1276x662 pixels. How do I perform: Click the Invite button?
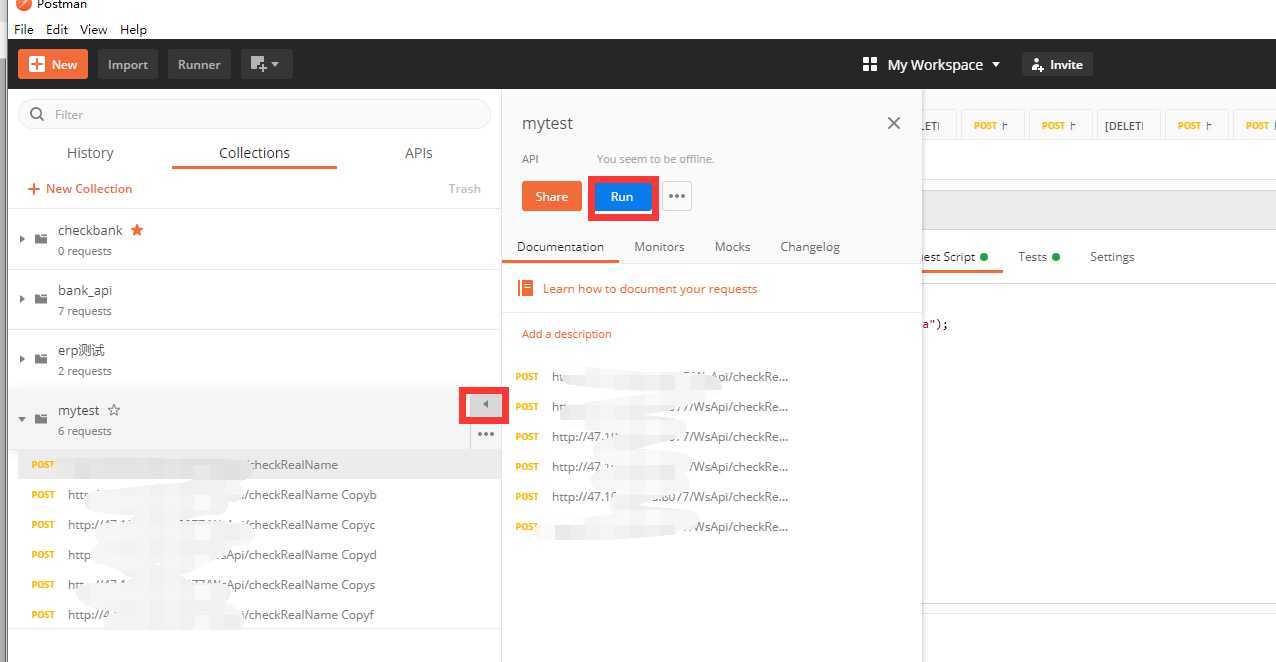pos(1058,64)
